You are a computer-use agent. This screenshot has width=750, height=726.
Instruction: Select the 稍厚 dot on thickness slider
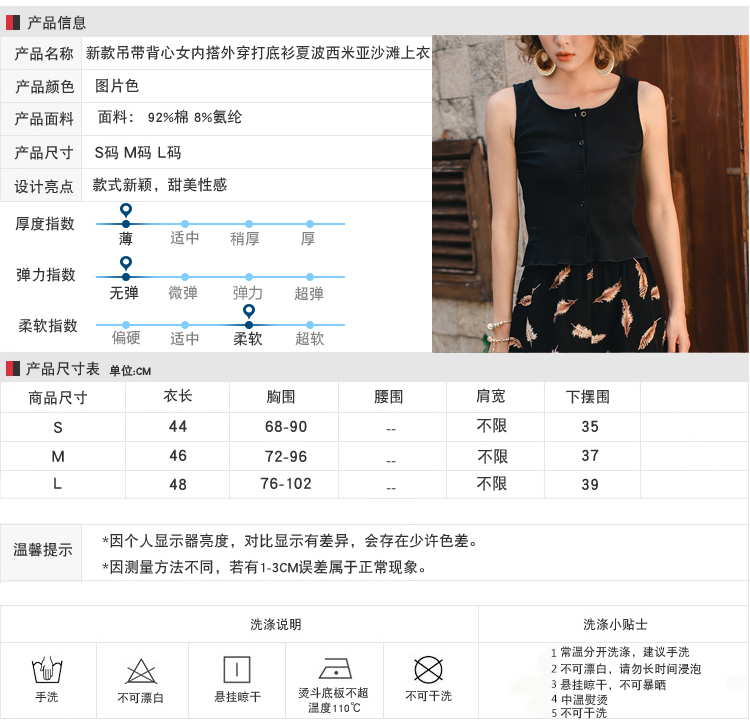click(x=249, y=224)
